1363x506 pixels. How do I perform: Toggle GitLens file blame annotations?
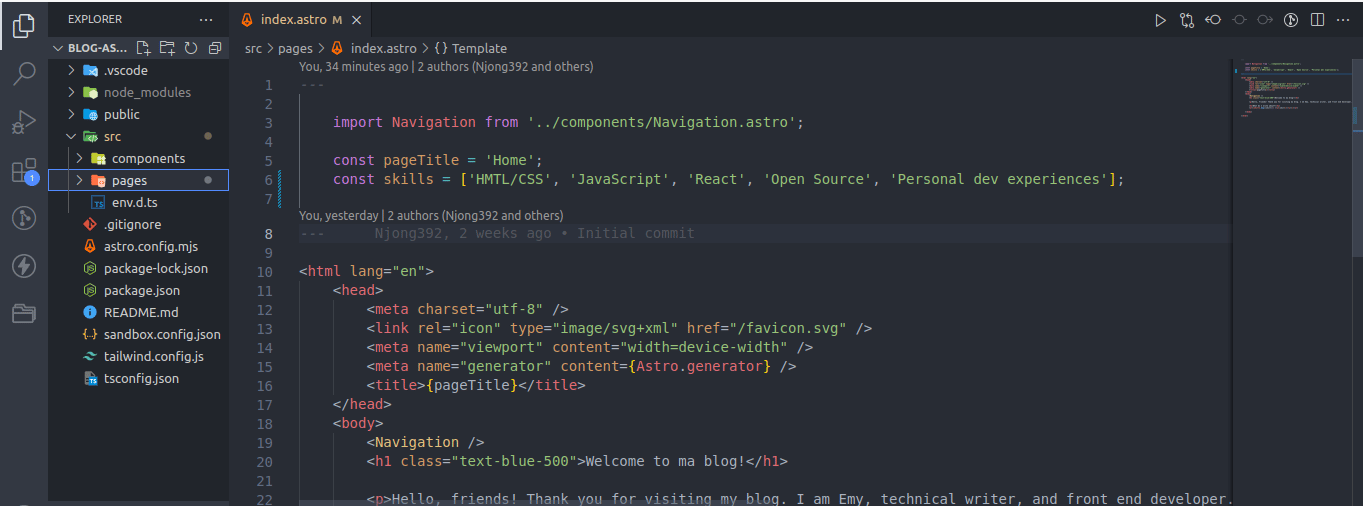[1291, 19]
